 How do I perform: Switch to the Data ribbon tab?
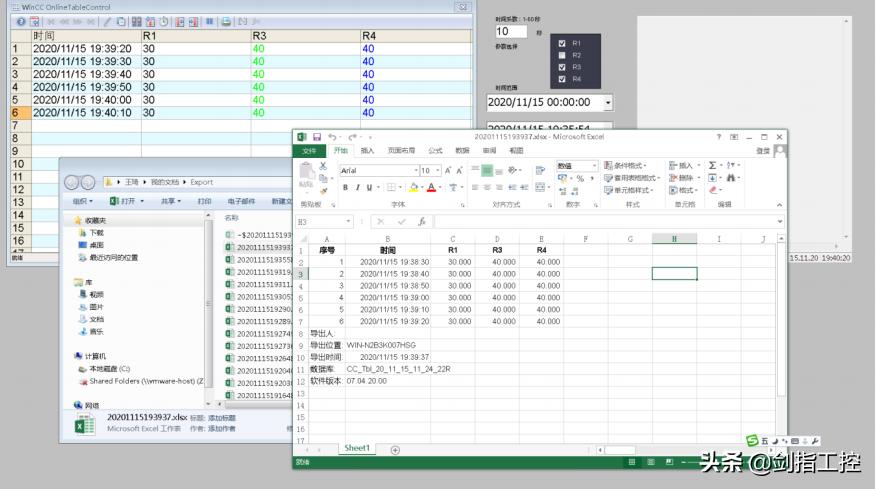click(x=462, y=151)
